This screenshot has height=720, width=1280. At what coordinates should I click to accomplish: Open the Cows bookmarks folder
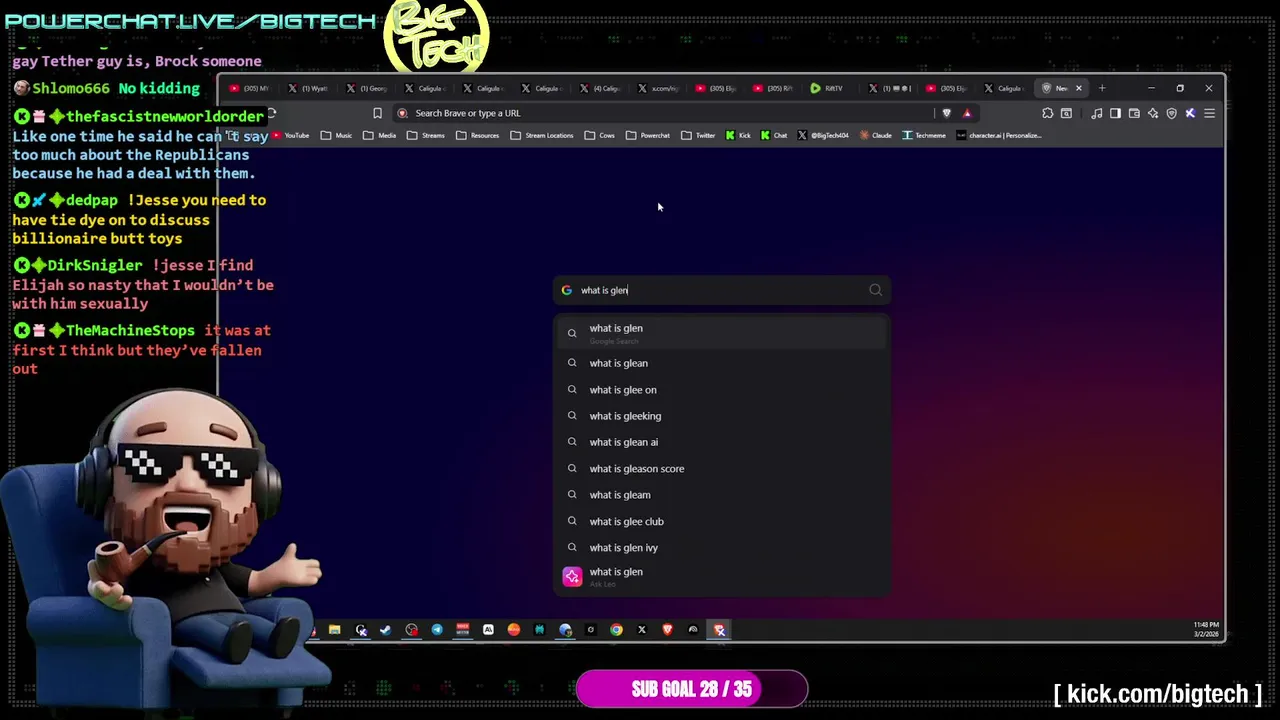click(x=600, y=135)
